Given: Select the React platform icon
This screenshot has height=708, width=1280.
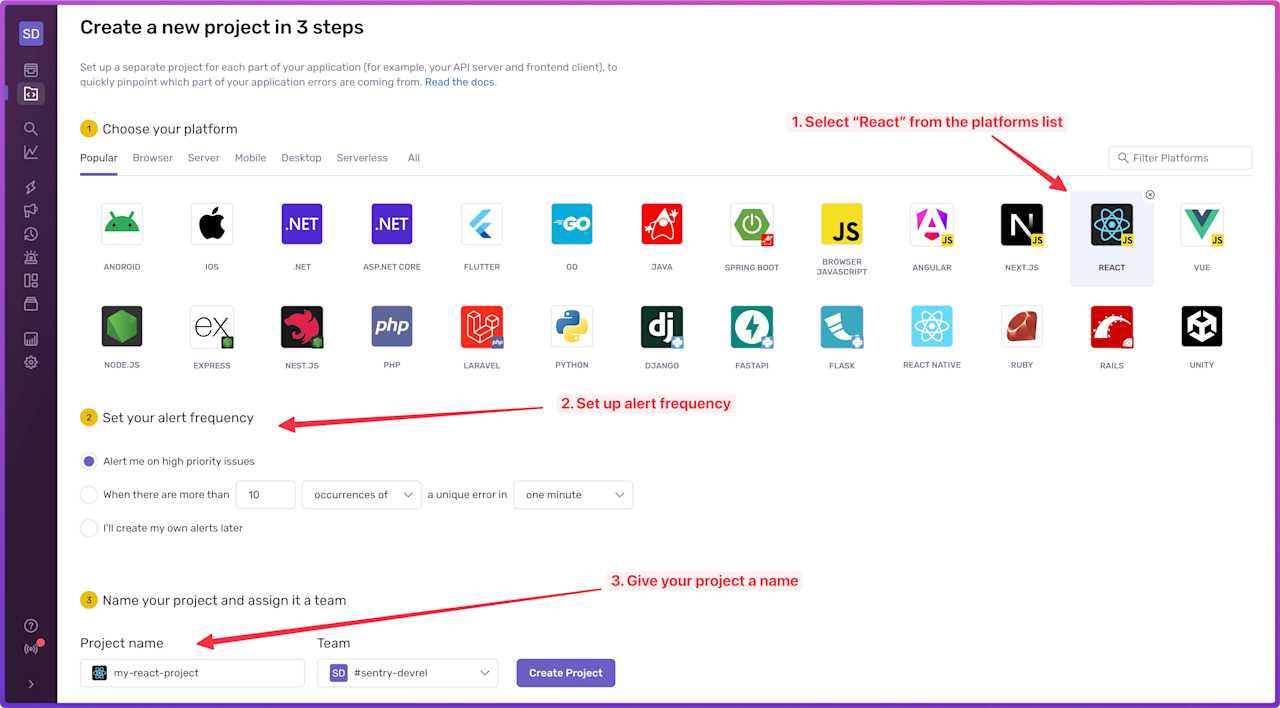Looking at the screenshot, I should tap(1112, 224).
